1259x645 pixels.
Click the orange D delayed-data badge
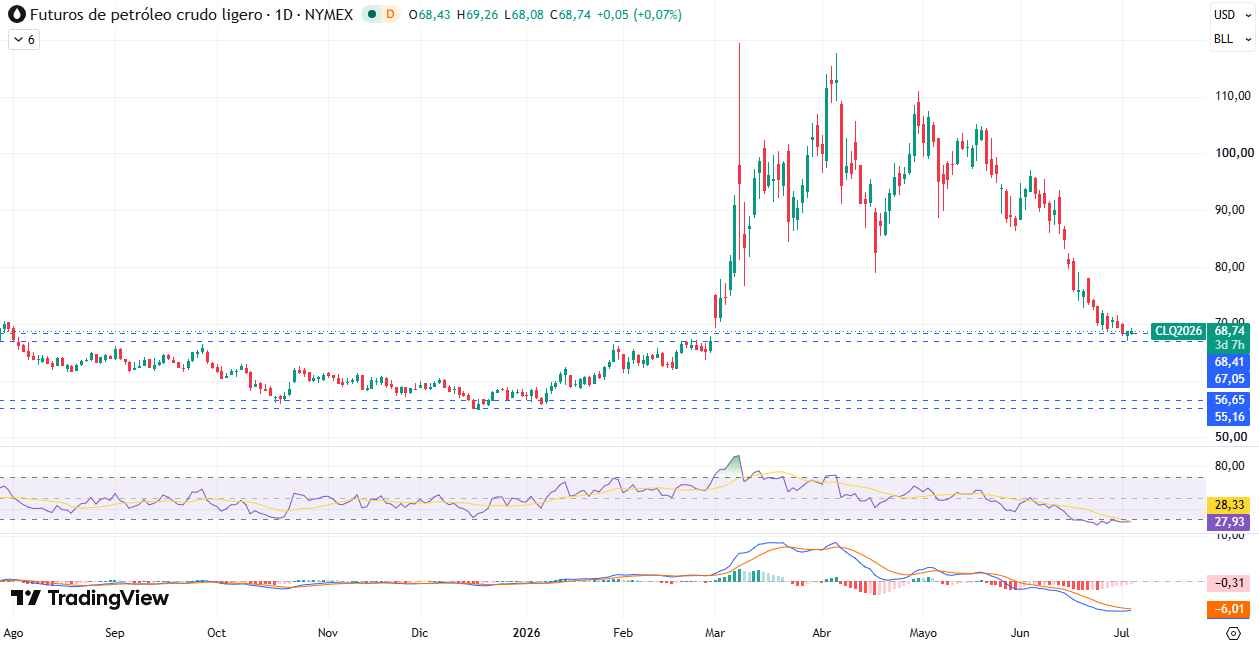click(390, 15)
